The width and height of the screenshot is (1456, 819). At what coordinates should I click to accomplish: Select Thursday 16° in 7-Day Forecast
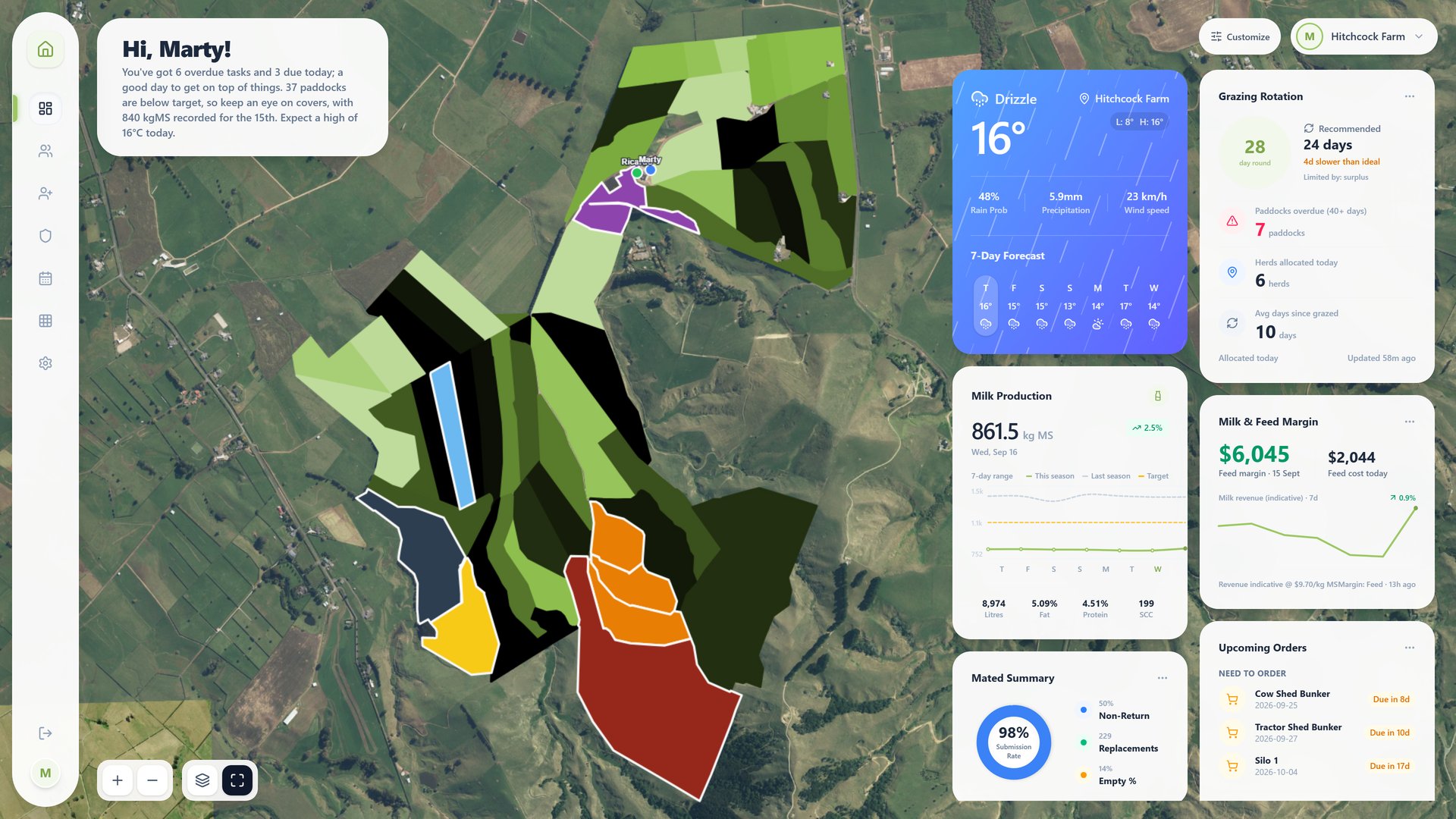click(985, 306)
